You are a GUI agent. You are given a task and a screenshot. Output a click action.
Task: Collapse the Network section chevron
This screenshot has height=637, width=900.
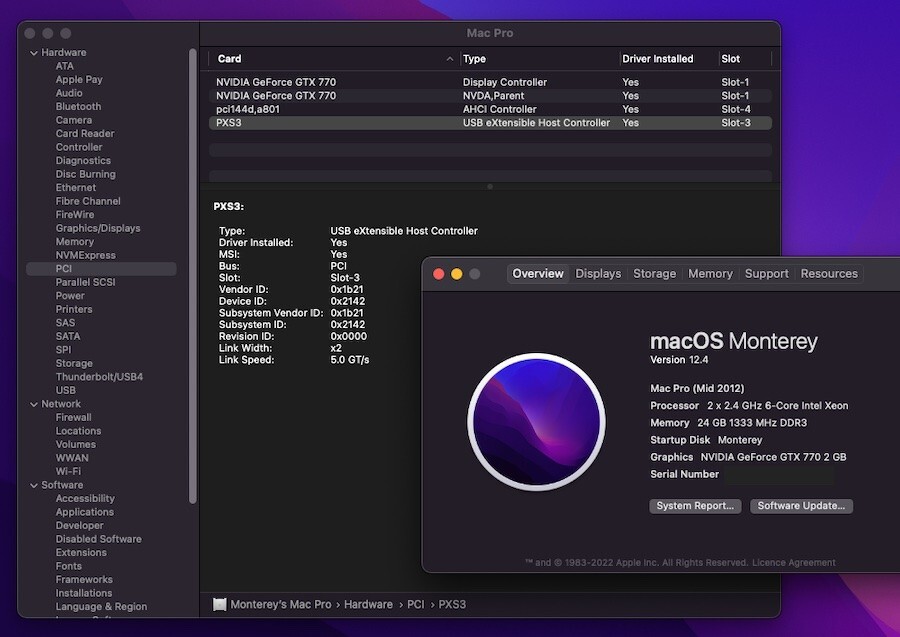pyautogui.click(x=34, y=404)
